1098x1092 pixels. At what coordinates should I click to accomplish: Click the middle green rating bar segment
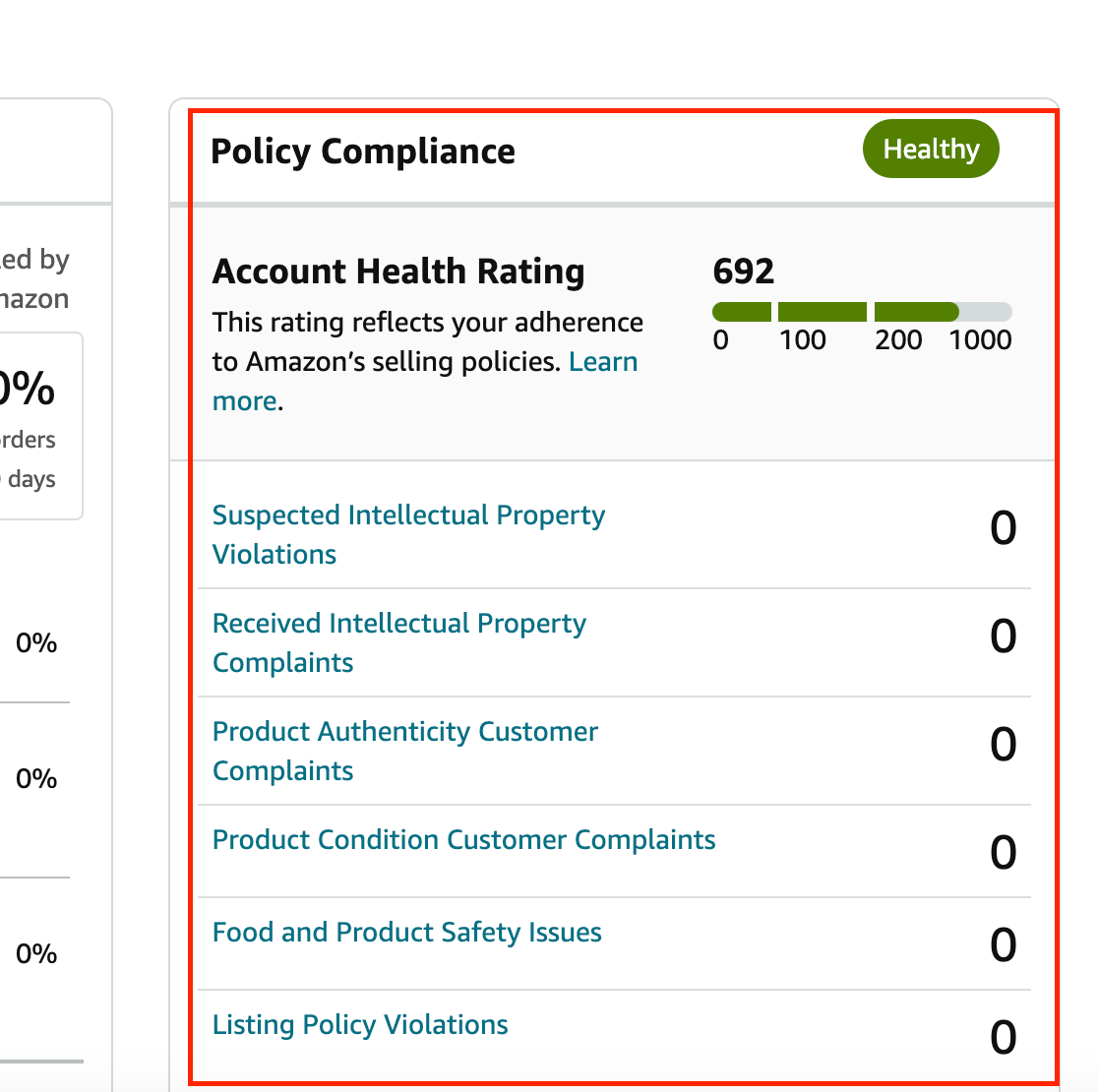click(822, 312)
